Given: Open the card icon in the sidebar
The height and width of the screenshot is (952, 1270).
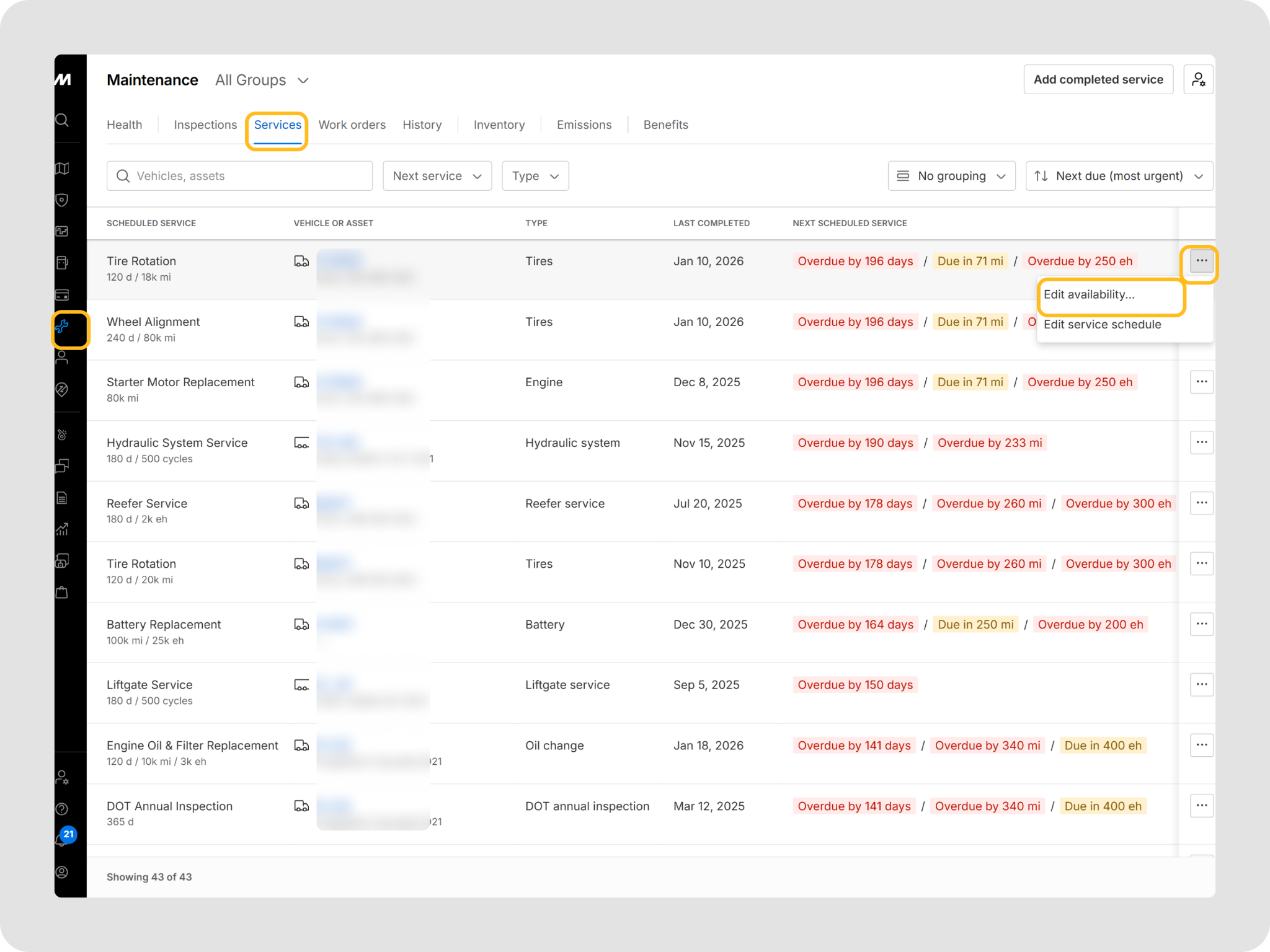Looking at the screenshot, I should (62, 294).
